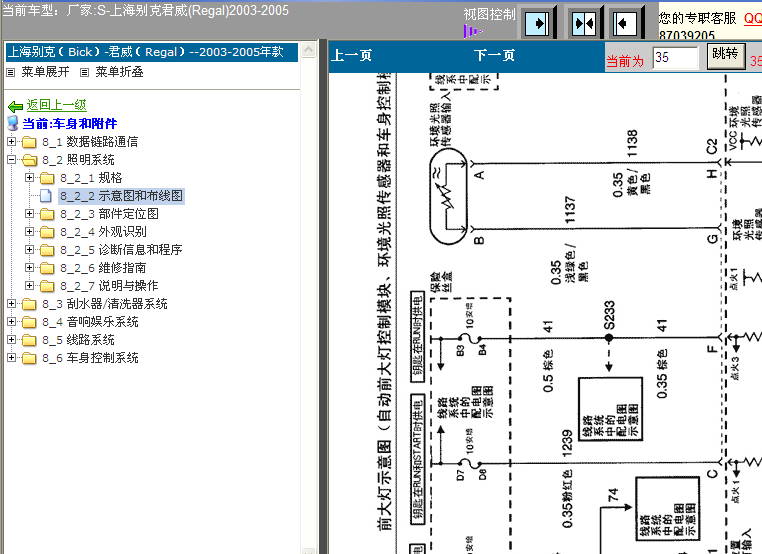Click the 8_2_6 维修指南 label

coord(103,268)
